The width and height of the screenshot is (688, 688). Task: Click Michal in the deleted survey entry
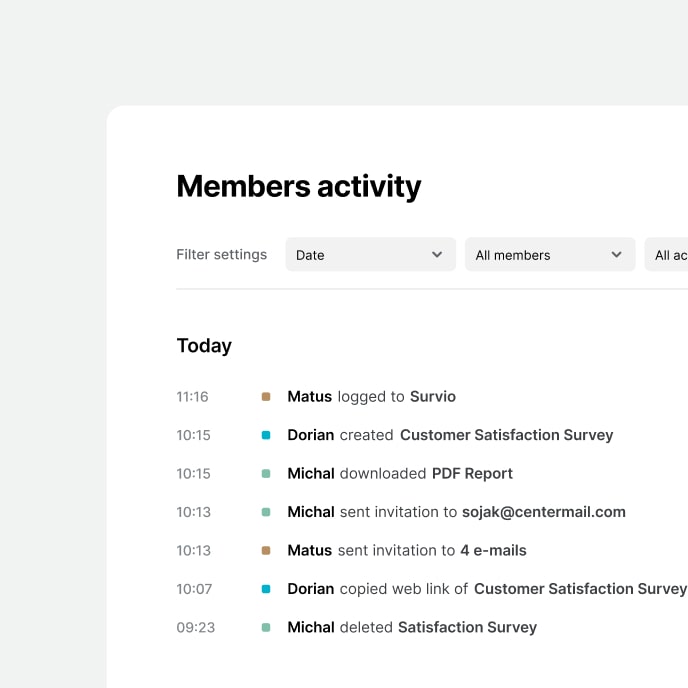click(311, 627)
